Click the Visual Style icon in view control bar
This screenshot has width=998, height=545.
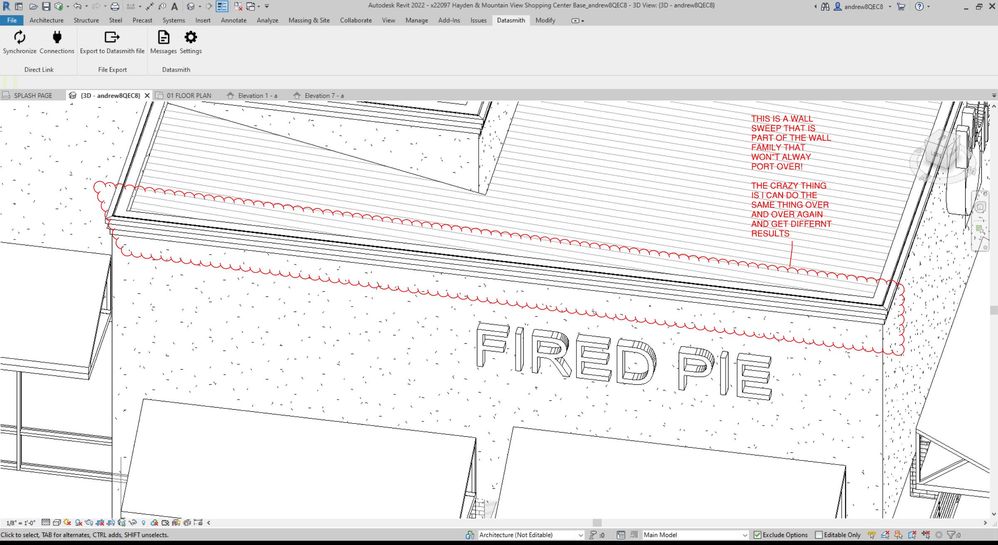(57, 522)
